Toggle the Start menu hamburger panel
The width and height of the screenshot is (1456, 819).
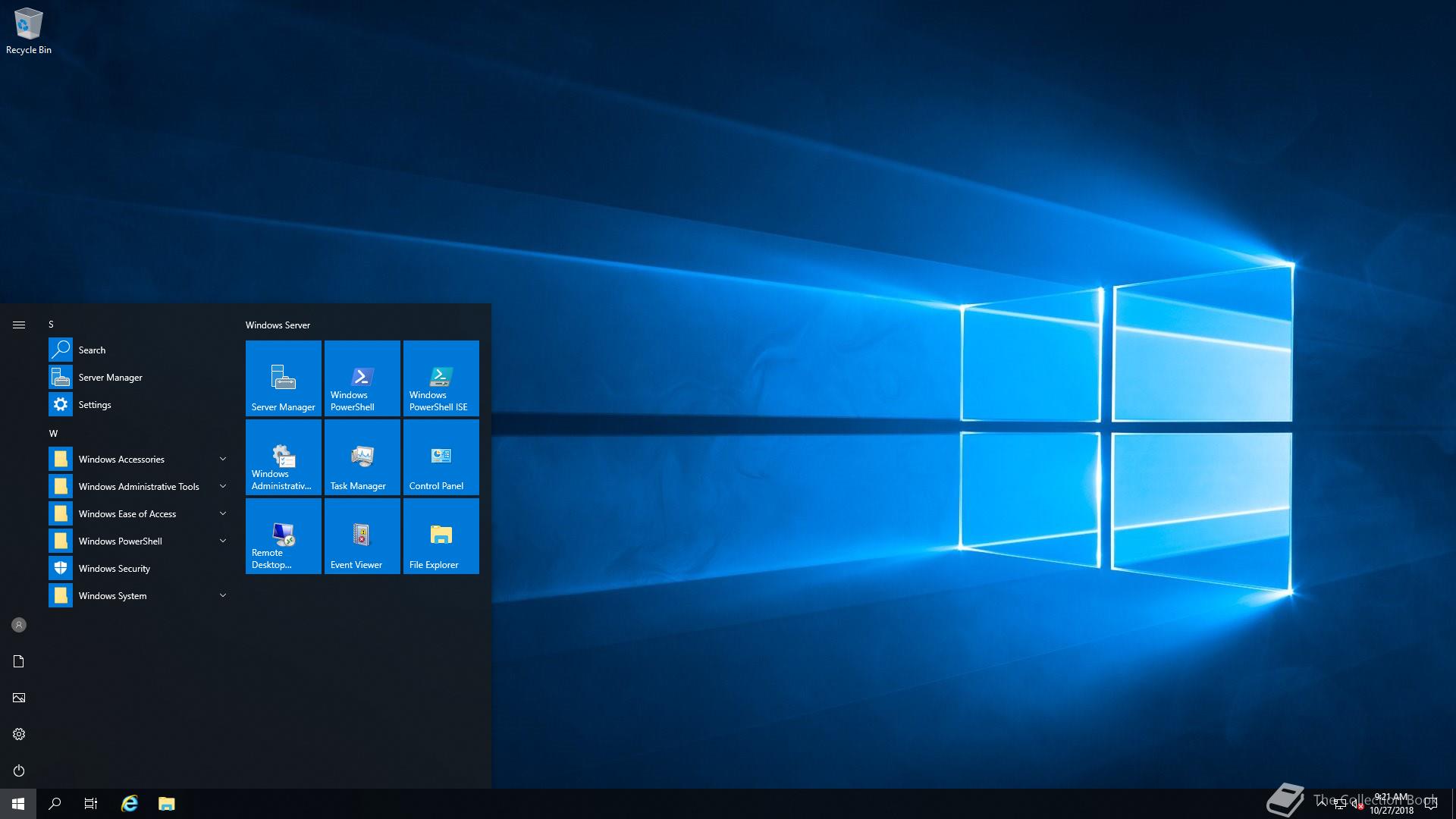[x=19, y=324]
